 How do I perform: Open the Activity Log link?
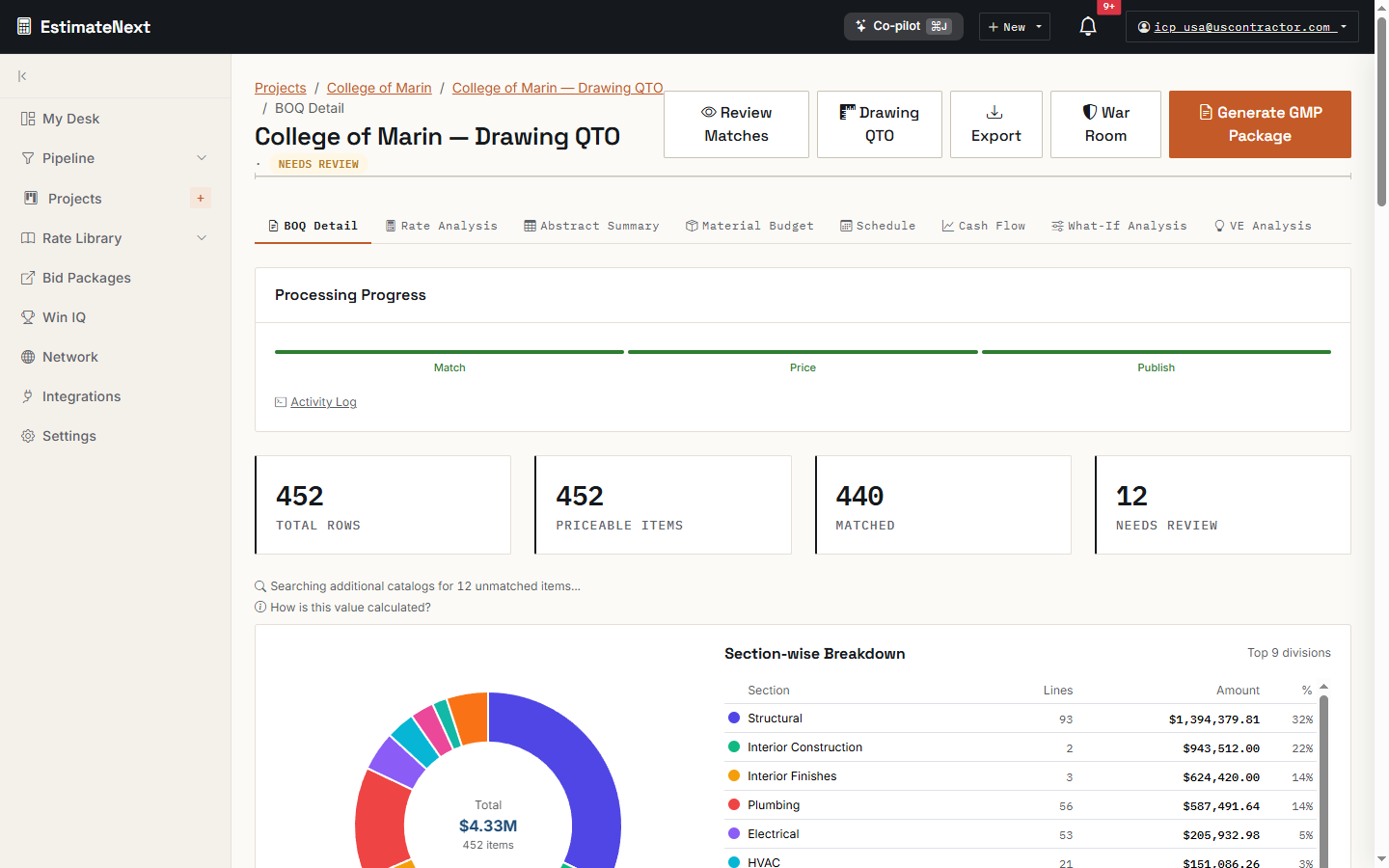[324, 402]
